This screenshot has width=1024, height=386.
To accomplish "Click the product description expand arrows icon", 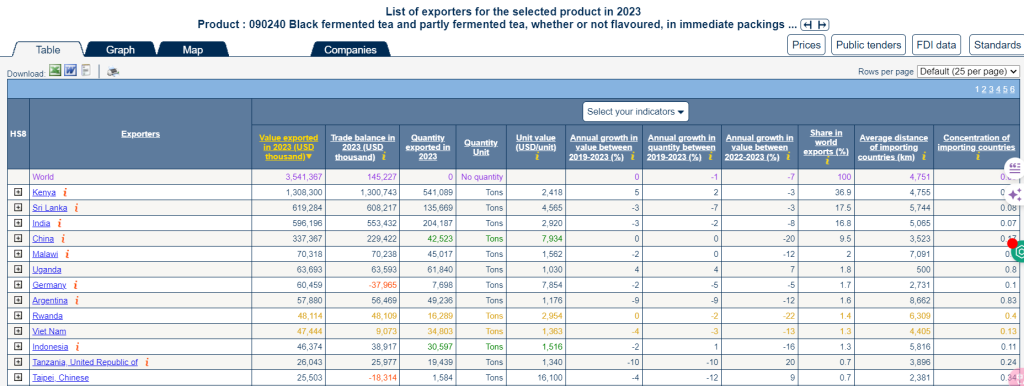I will 815,25.
